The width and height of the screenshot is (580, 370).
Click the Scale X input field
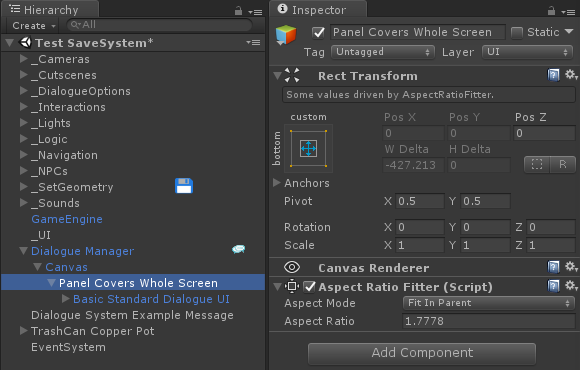tap(420, 245)
